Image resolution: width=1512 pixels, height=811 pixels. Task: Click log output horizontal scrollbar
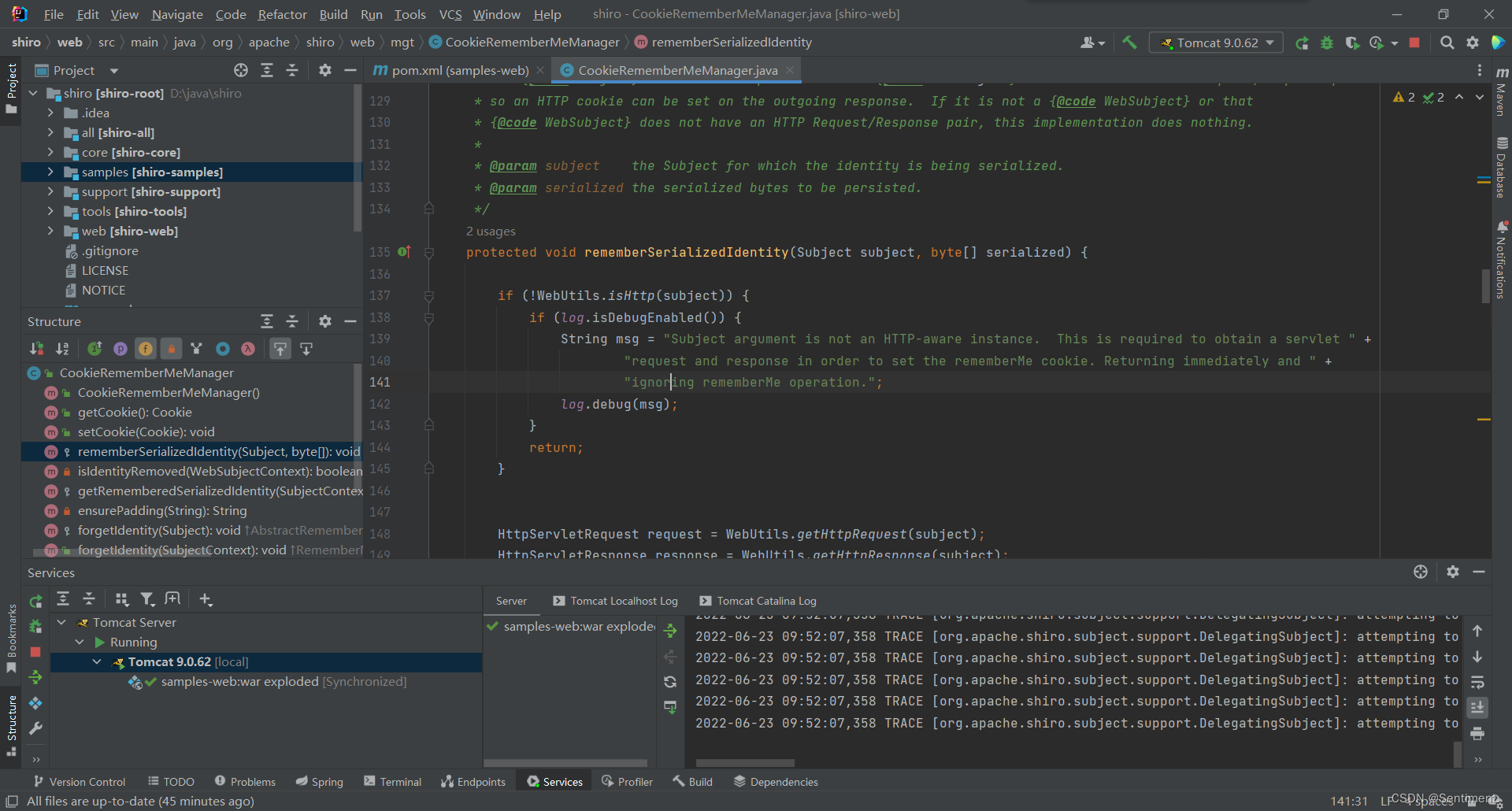click(745, 762)
